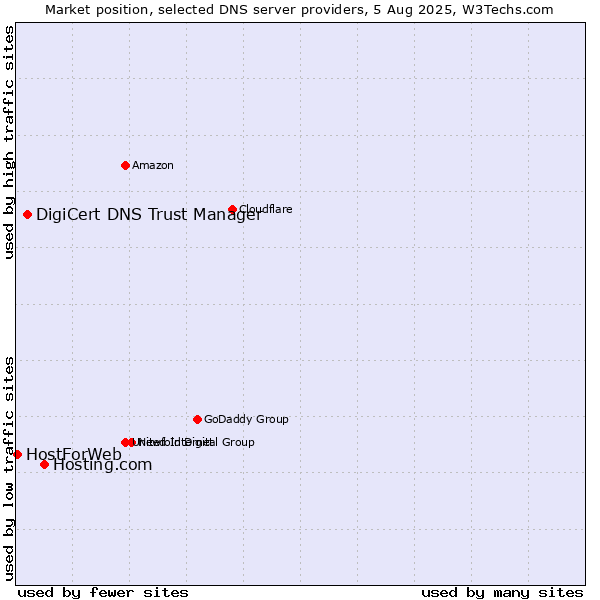Click the HostForWeb red data point
This screenshot has width=600, height=600.
point(17,454)
